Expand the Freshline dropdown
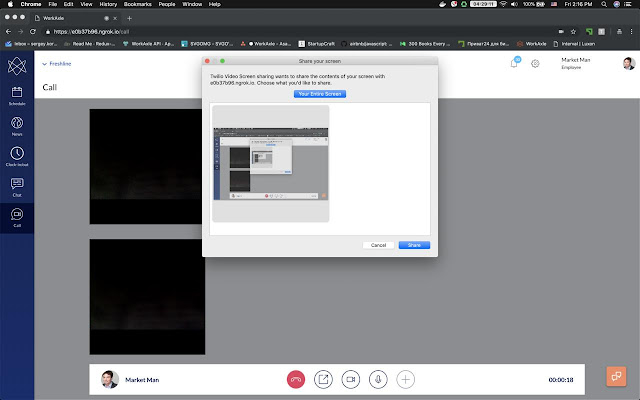The width and height of the screenshot is (640, 400). [x=59, y=64]
